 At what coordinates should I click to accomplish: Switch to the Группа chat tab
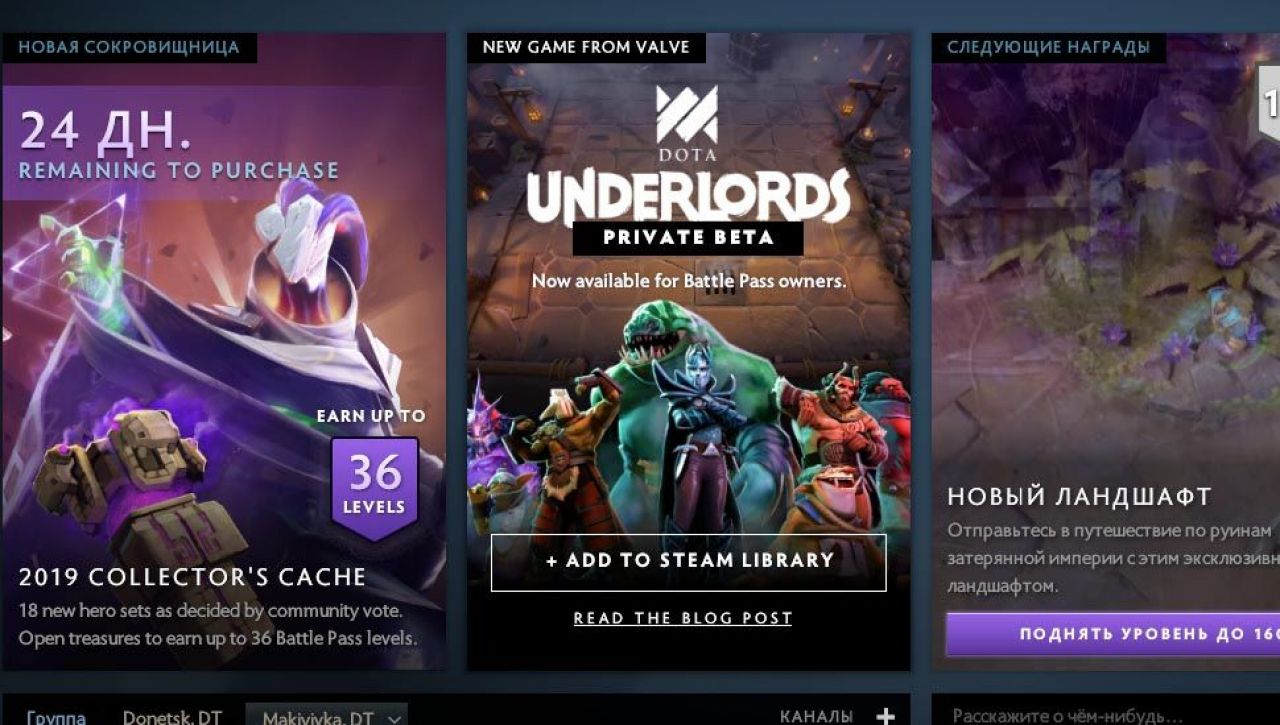(x=57, y=717)
